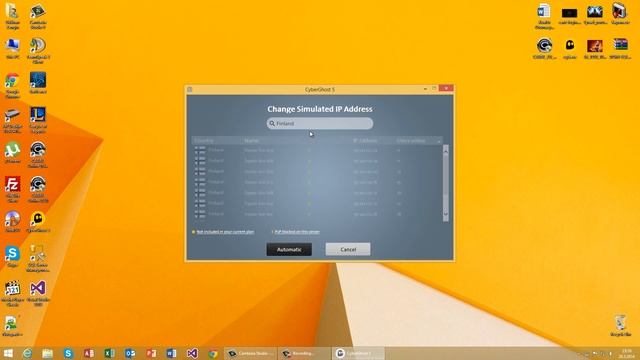Click the taskbar clock and date
Image resolution: width=640 pixels, height=360 pixels.
click(626, 353)
